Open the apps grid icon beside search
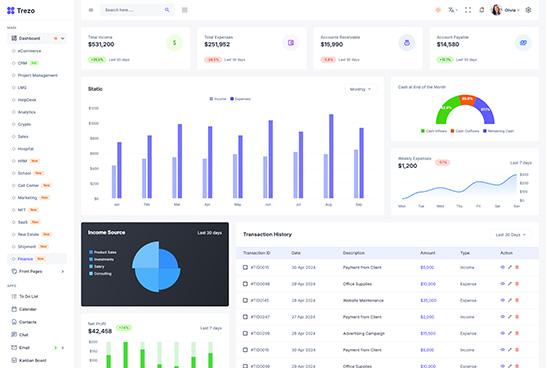 coord(185,10)
